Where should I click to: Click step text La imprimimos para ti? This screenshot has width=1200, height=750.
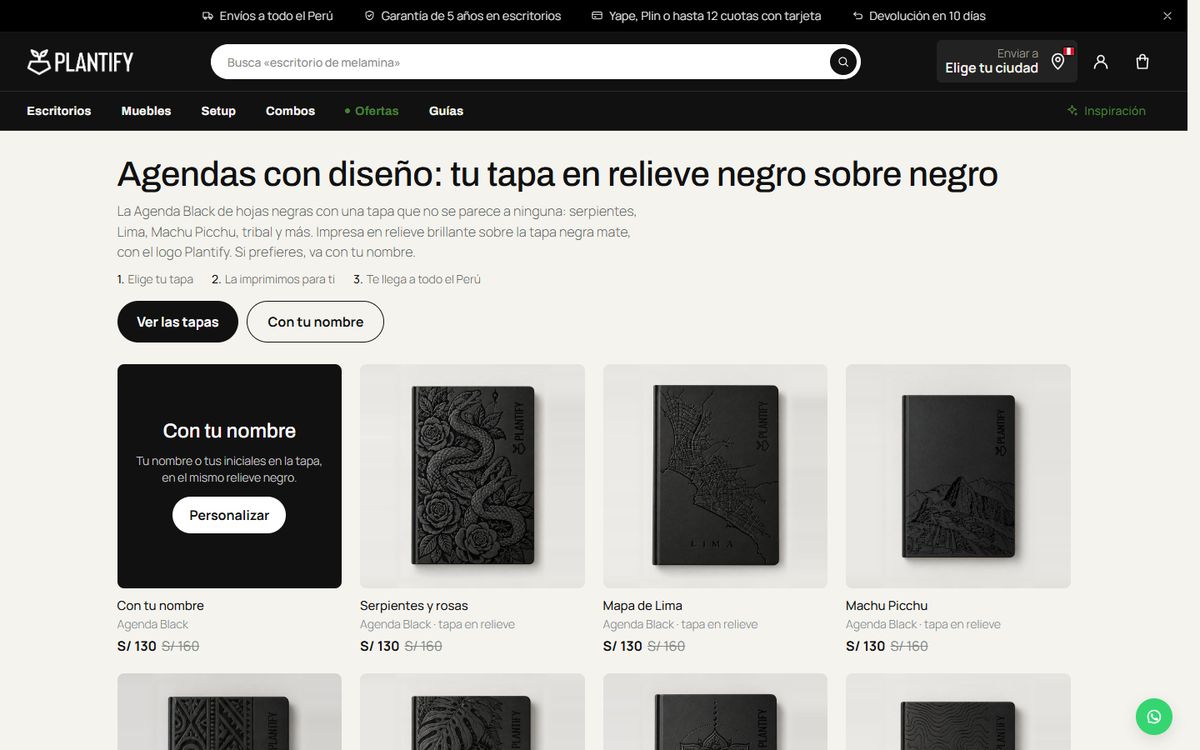tap(280, 279)
